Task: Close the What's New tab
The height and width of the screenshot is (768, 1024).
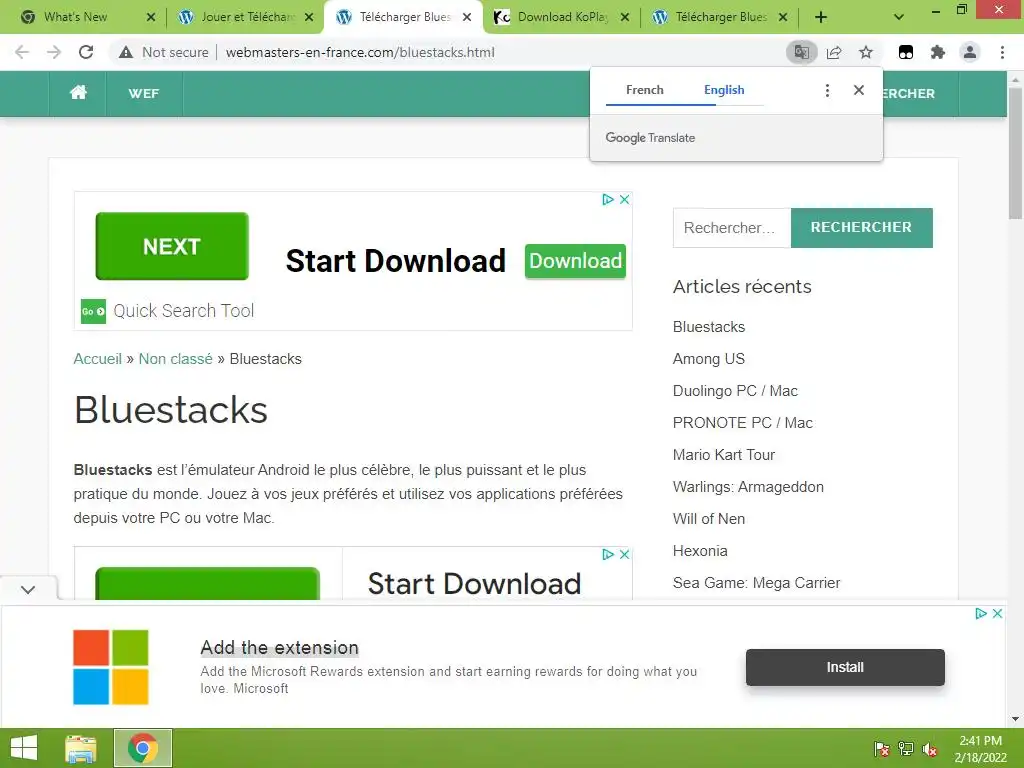Action: (x=151, y=17)
